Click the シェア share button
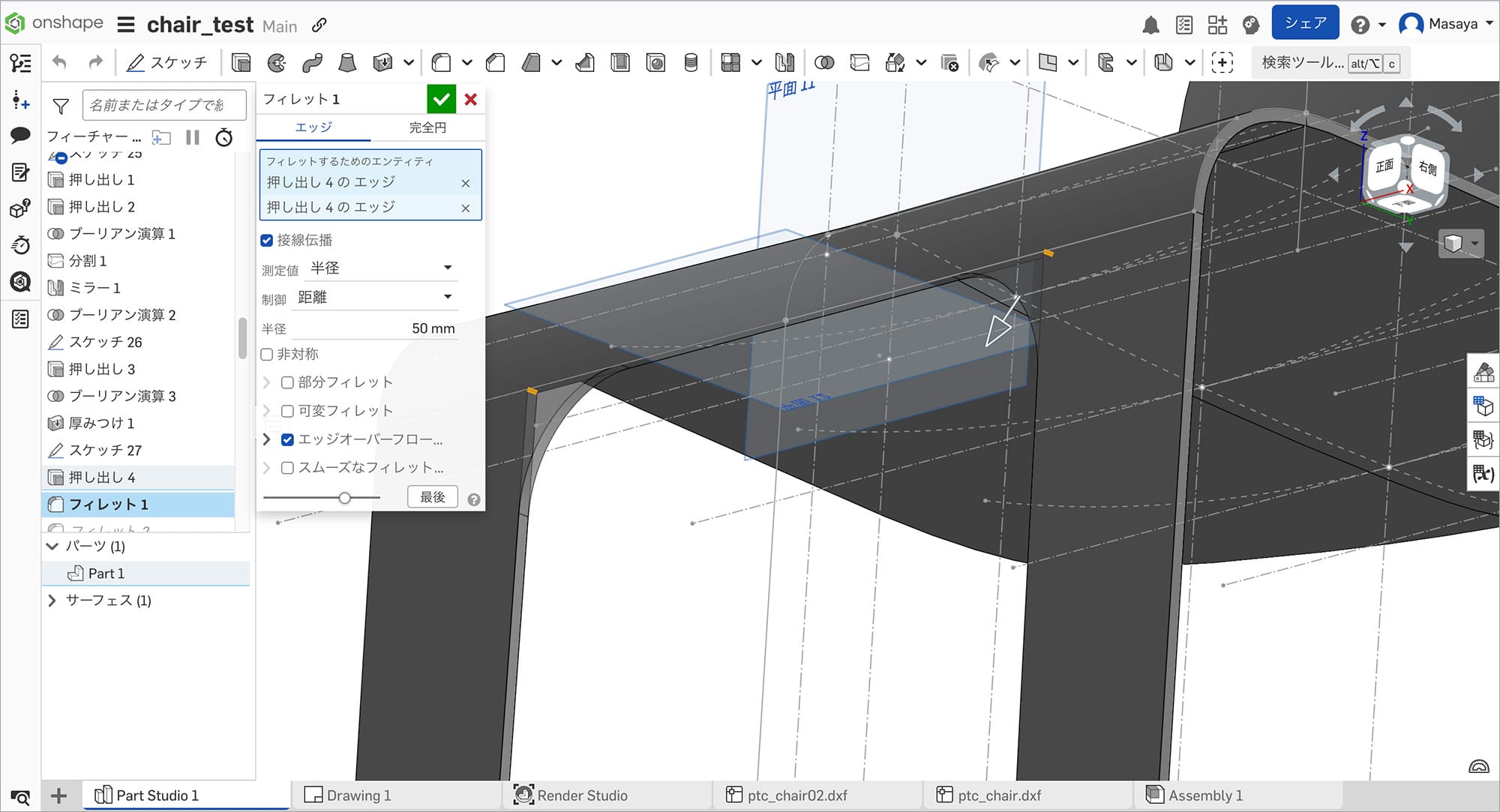The image size is (1500, 812). tap(1305, 23)
